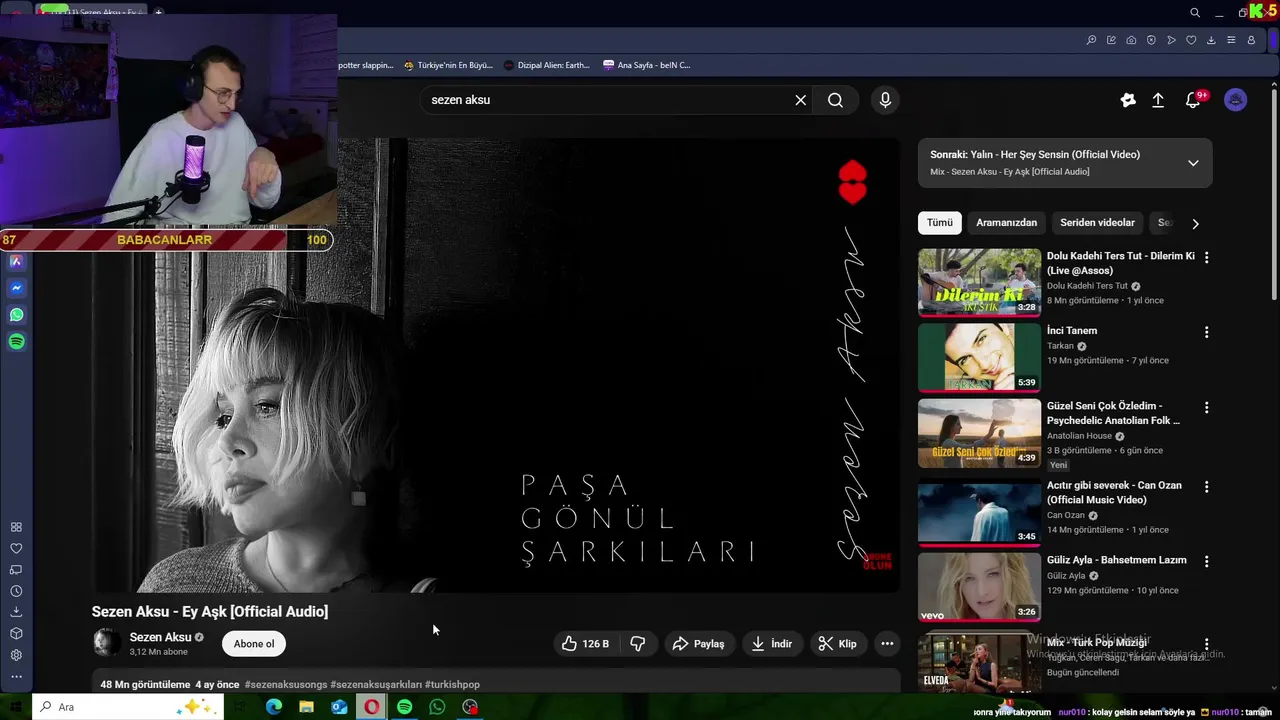
Task: Clear the YouTube search box text
Action: pos(800,100)
